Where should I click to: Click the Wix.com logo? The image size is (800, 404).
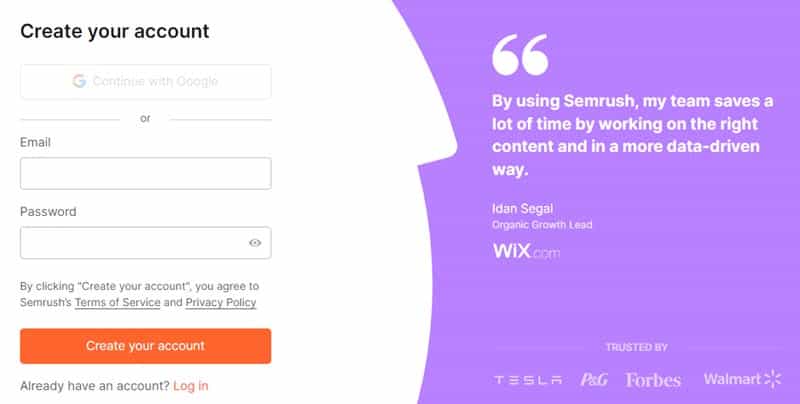pos(526,251)
